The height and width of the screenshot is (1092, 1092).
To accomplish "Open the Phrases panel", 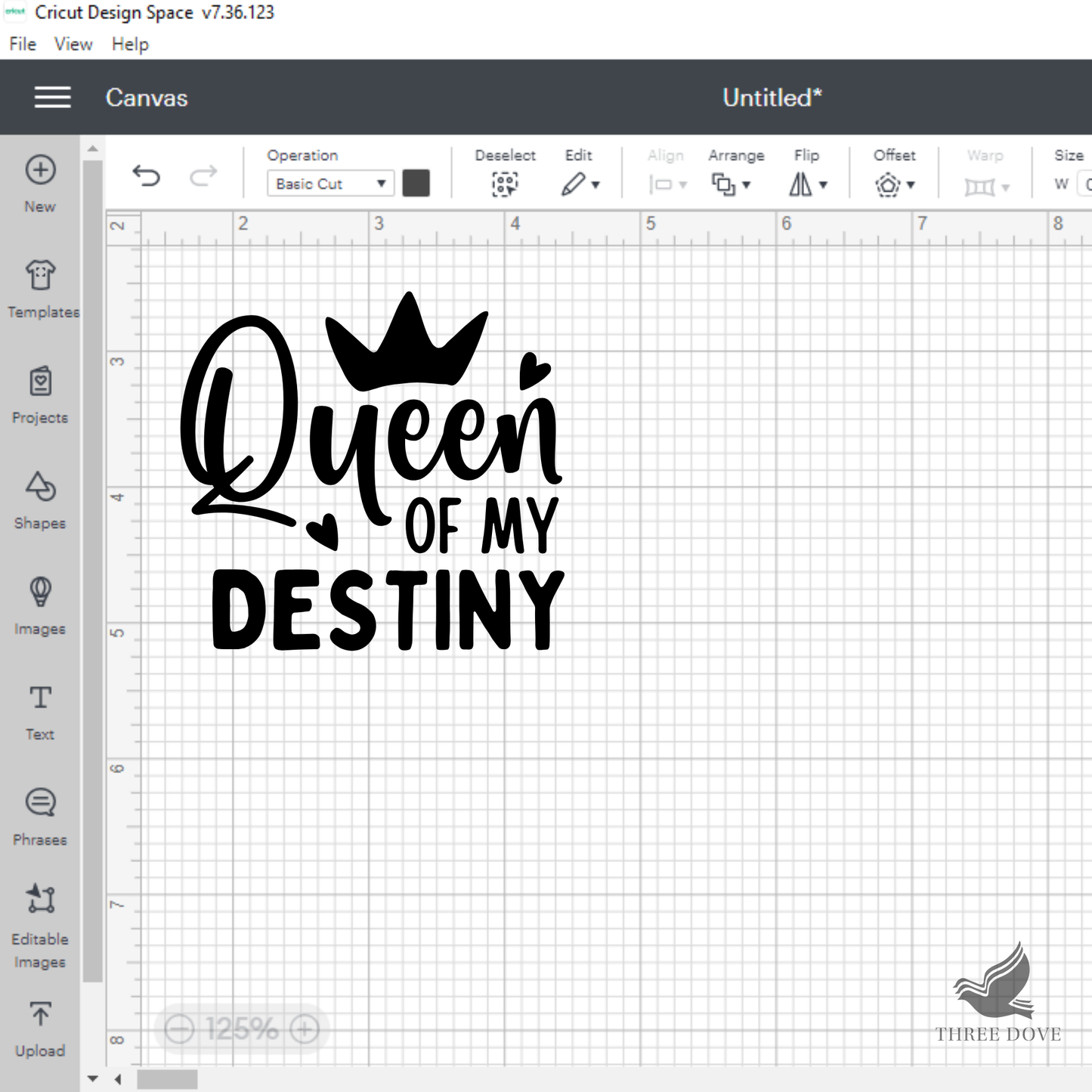I will click(40, 817).
